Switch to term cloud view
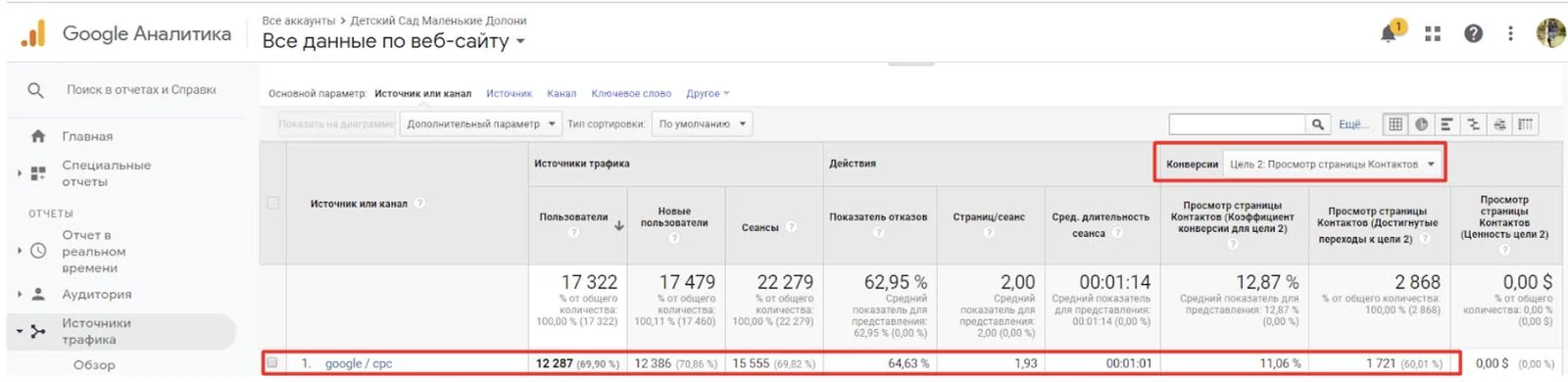This screenshot has height=382, width=1568. click(x=1499, y=124)
